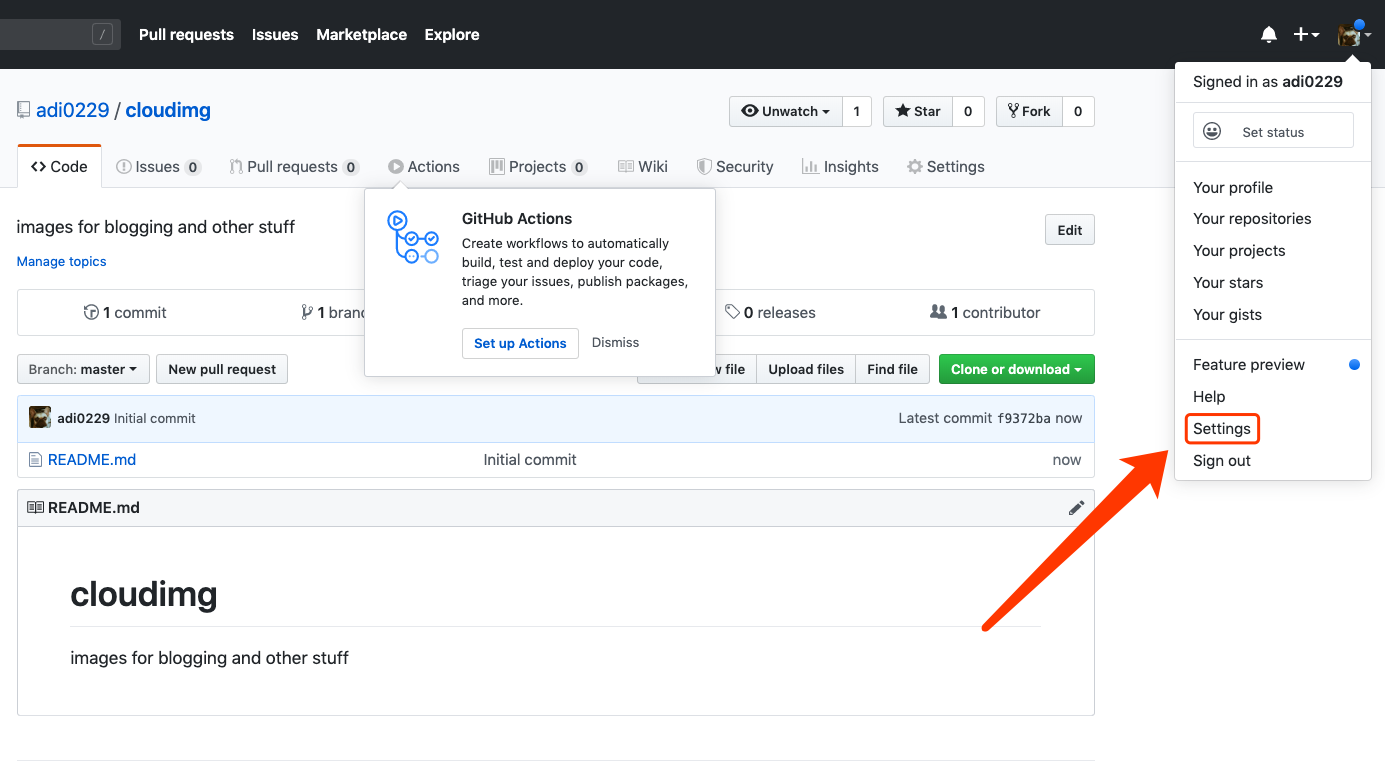Click the Set status smiley icon
The image size is (1385, 782).
1212,131
